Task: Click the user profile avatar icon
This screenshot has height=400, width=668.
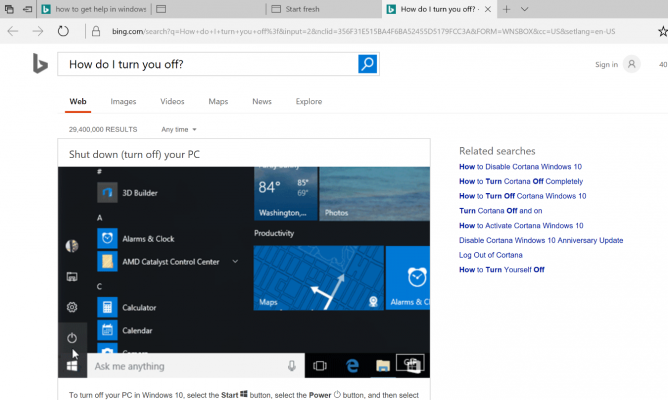Action: [632, 64]
